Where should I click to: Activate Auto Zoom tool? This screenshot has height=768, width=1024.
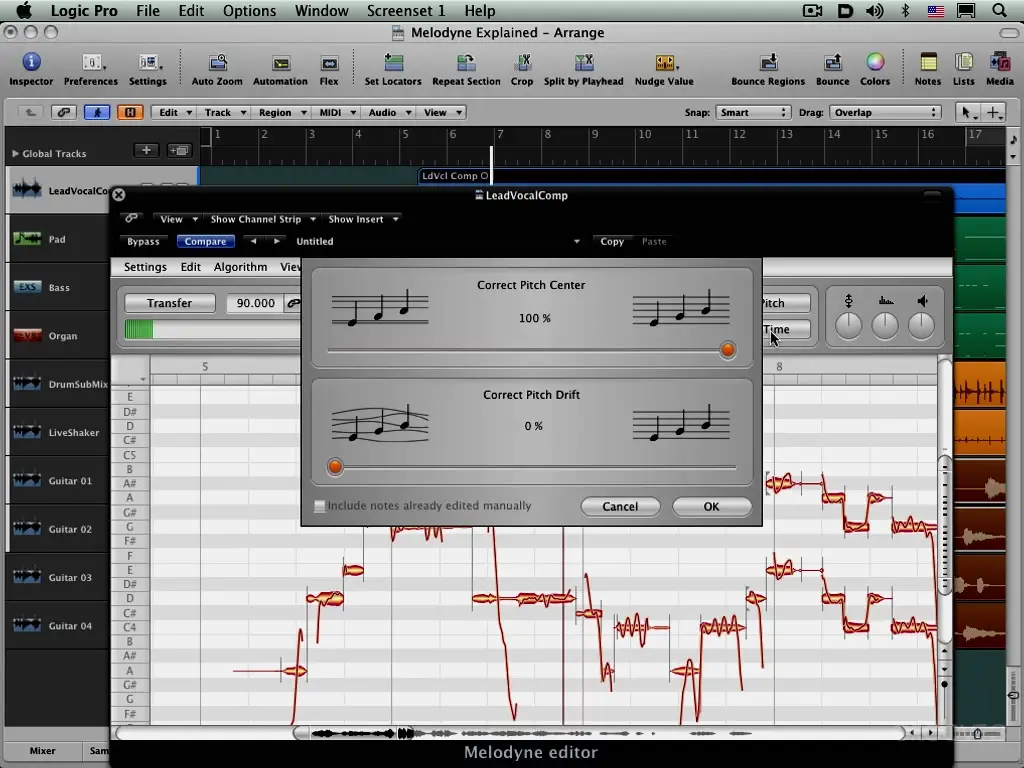click(x=217, y=62)
